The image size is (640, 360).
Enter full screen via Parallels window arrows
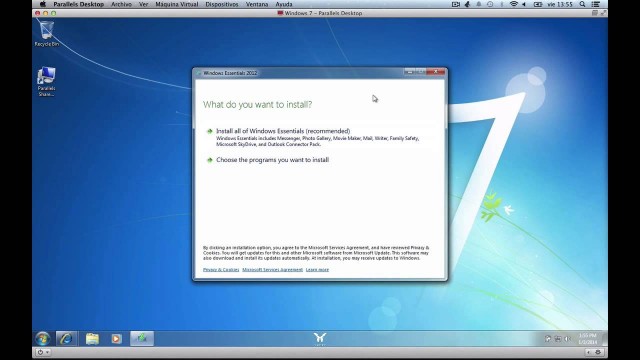603,13
